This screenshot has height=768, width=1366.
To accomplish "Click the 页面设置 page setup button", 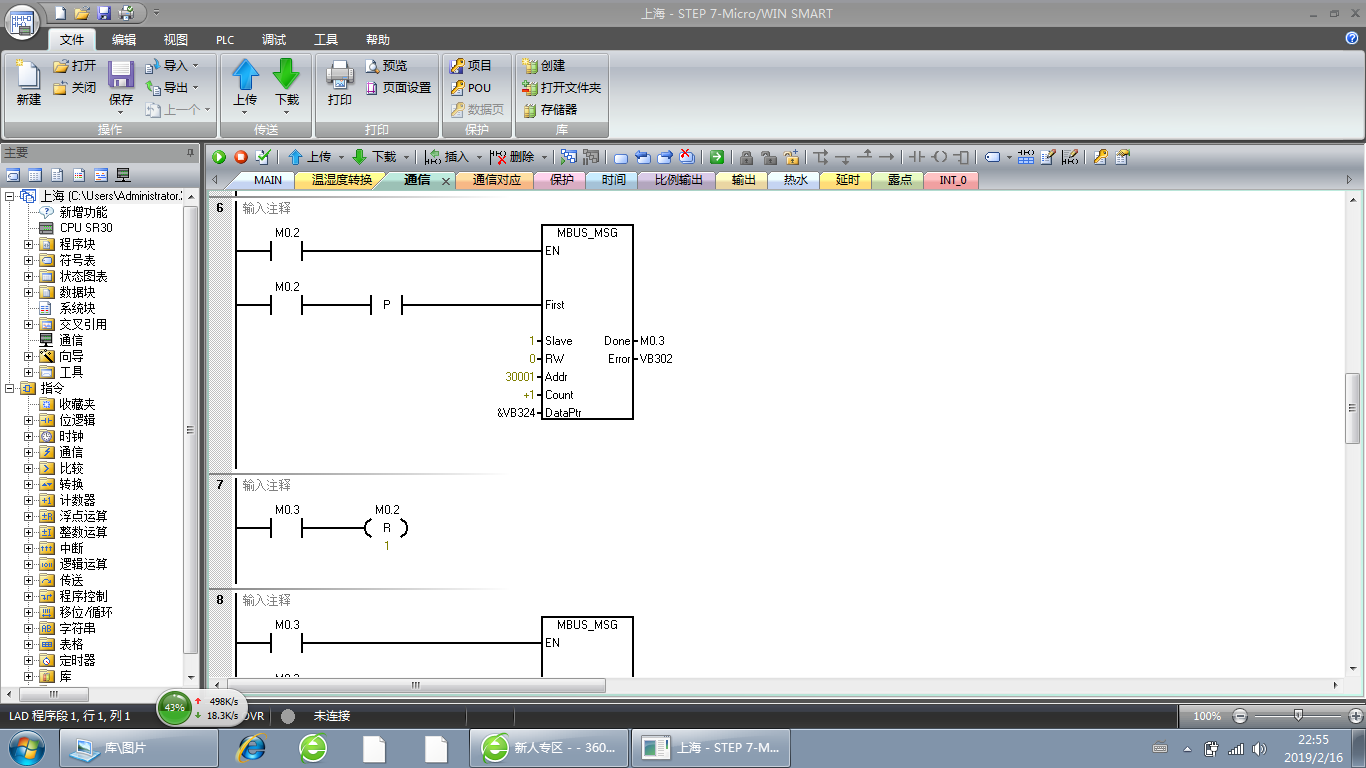I will [398, 88].
